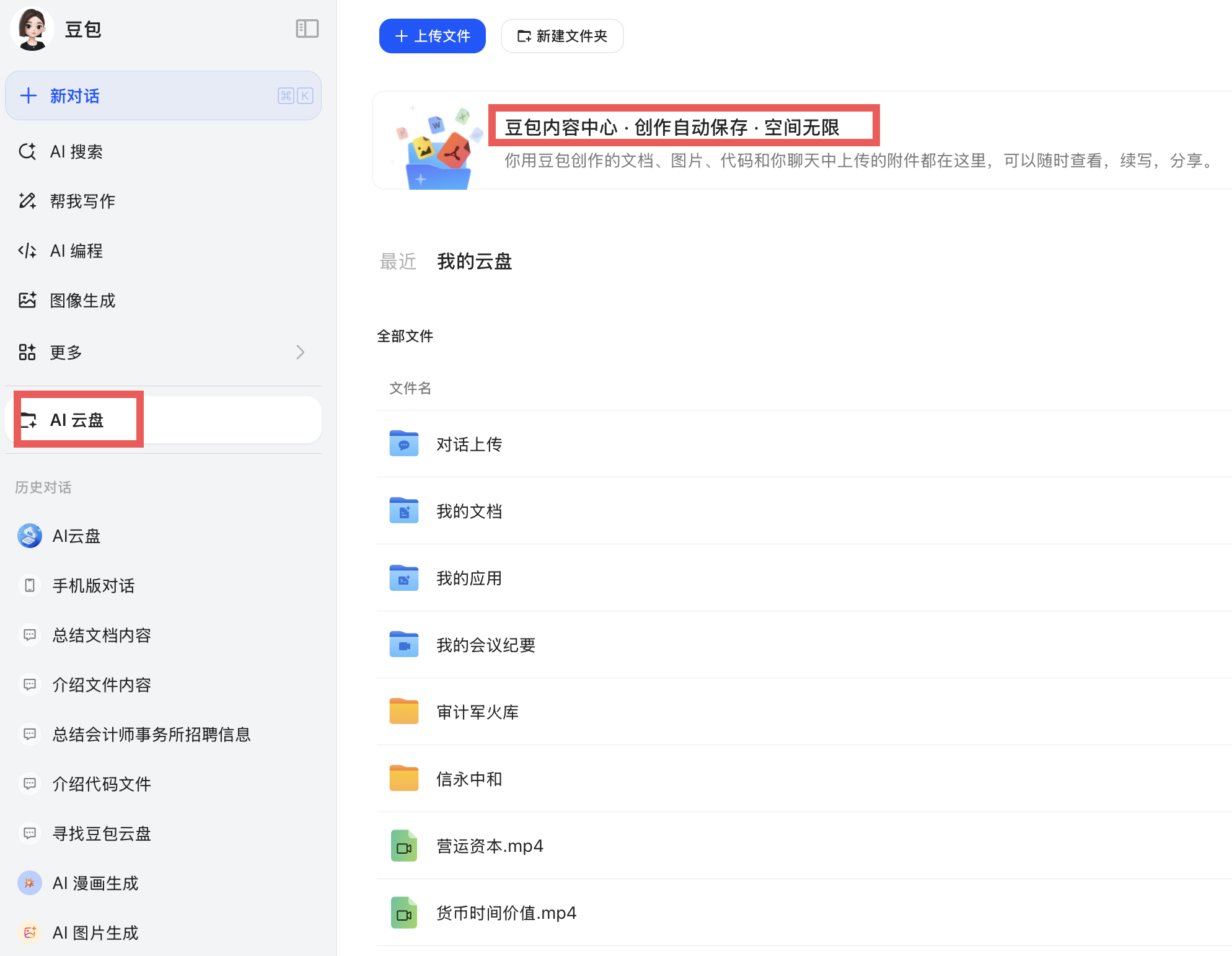Open 总结会计师事务所招聘信息 conversation

(163, 734)
